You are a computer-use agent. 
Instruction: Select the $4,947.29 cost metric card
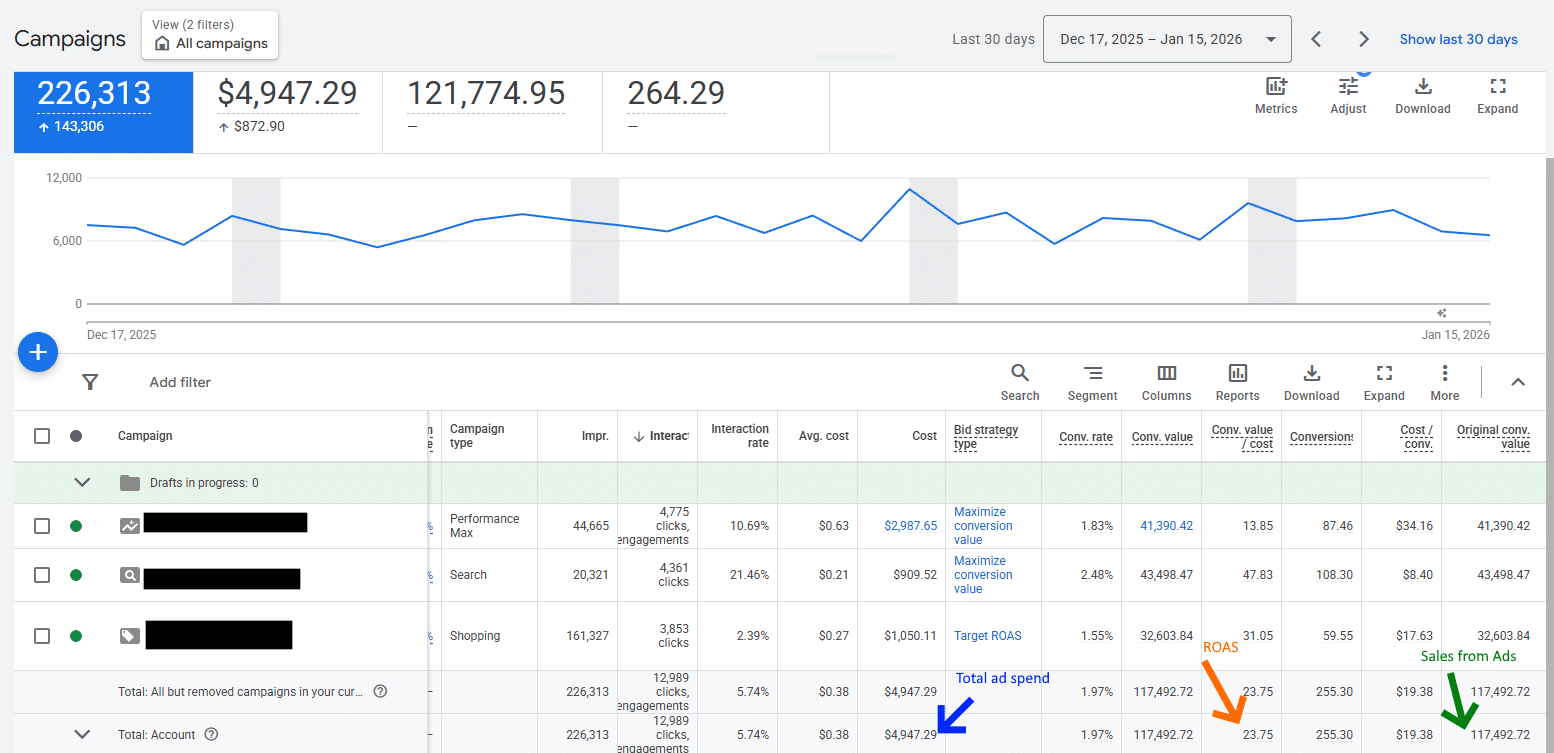click(x=288, y=110)
